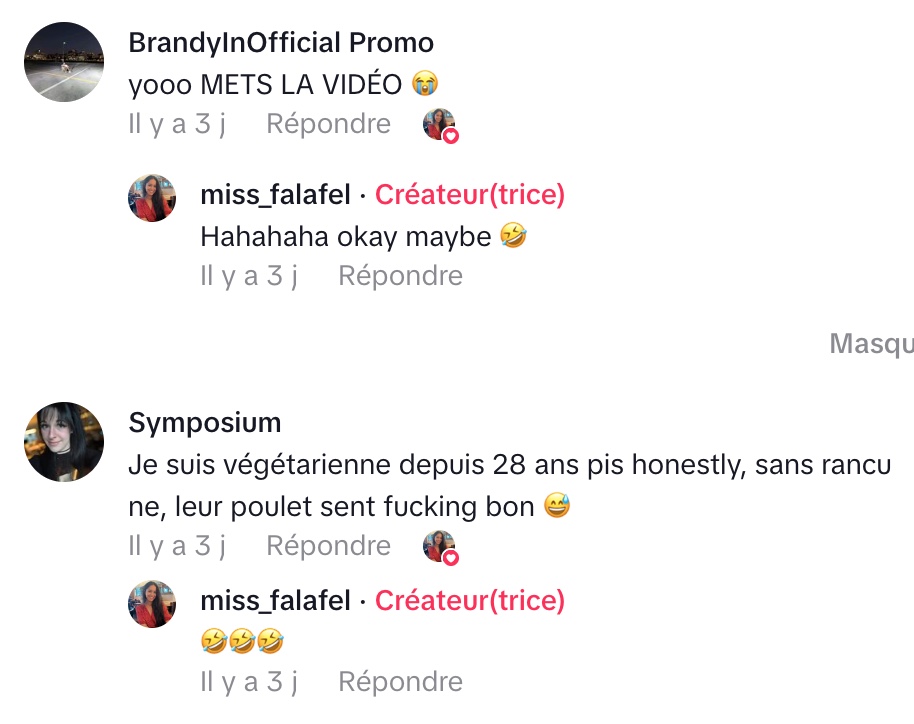Open BrandyInOfficial Promo username link
This screenshot has height=724, width=914.
click(x=281, y=43)
